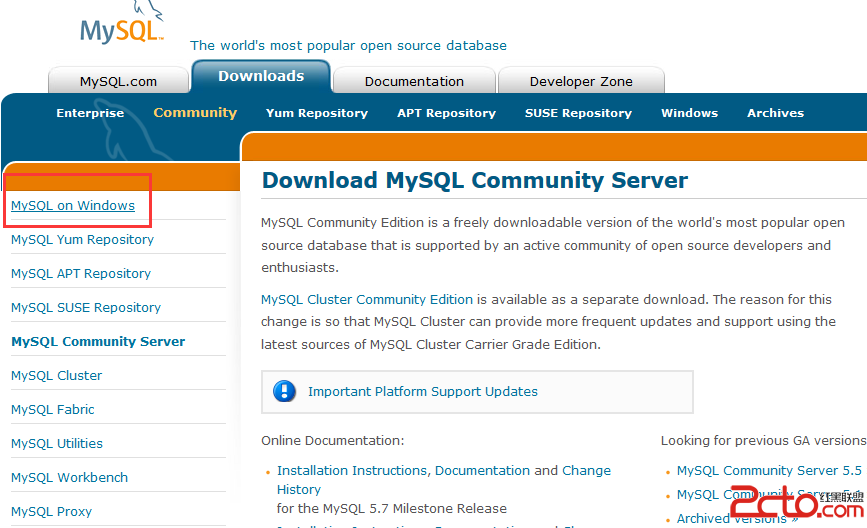Click Windows in the navigation bar
867x528 pixels.
click(x=690, y=113)
